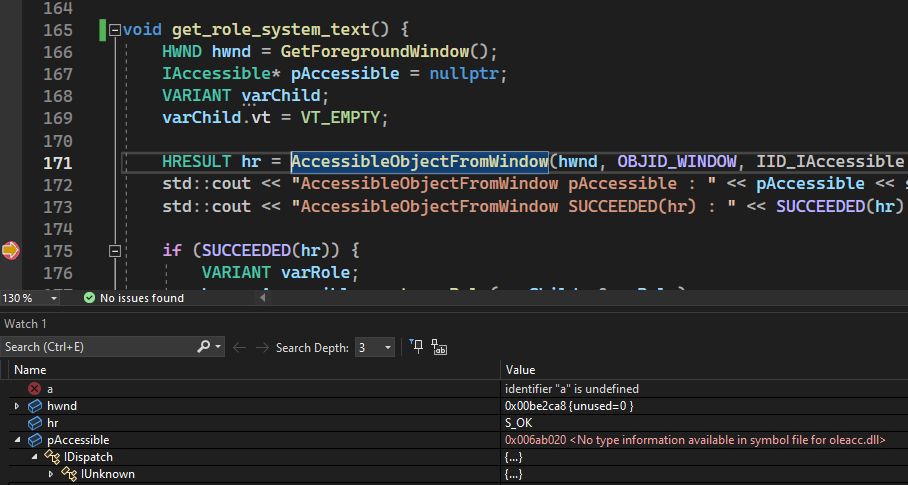The height and width of the screenshot is (485, 908).
Task: Click the S_OK value cell
Action: pos(519,423)
